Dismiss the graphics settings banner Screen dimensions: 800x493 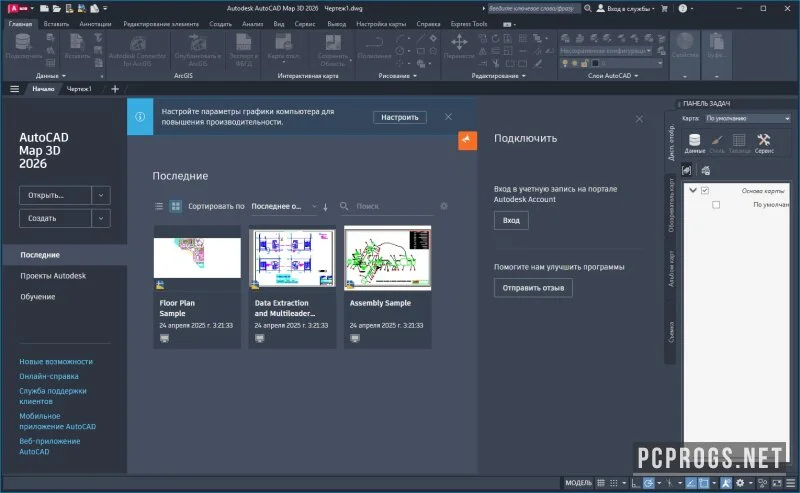[x=448, y=117]
